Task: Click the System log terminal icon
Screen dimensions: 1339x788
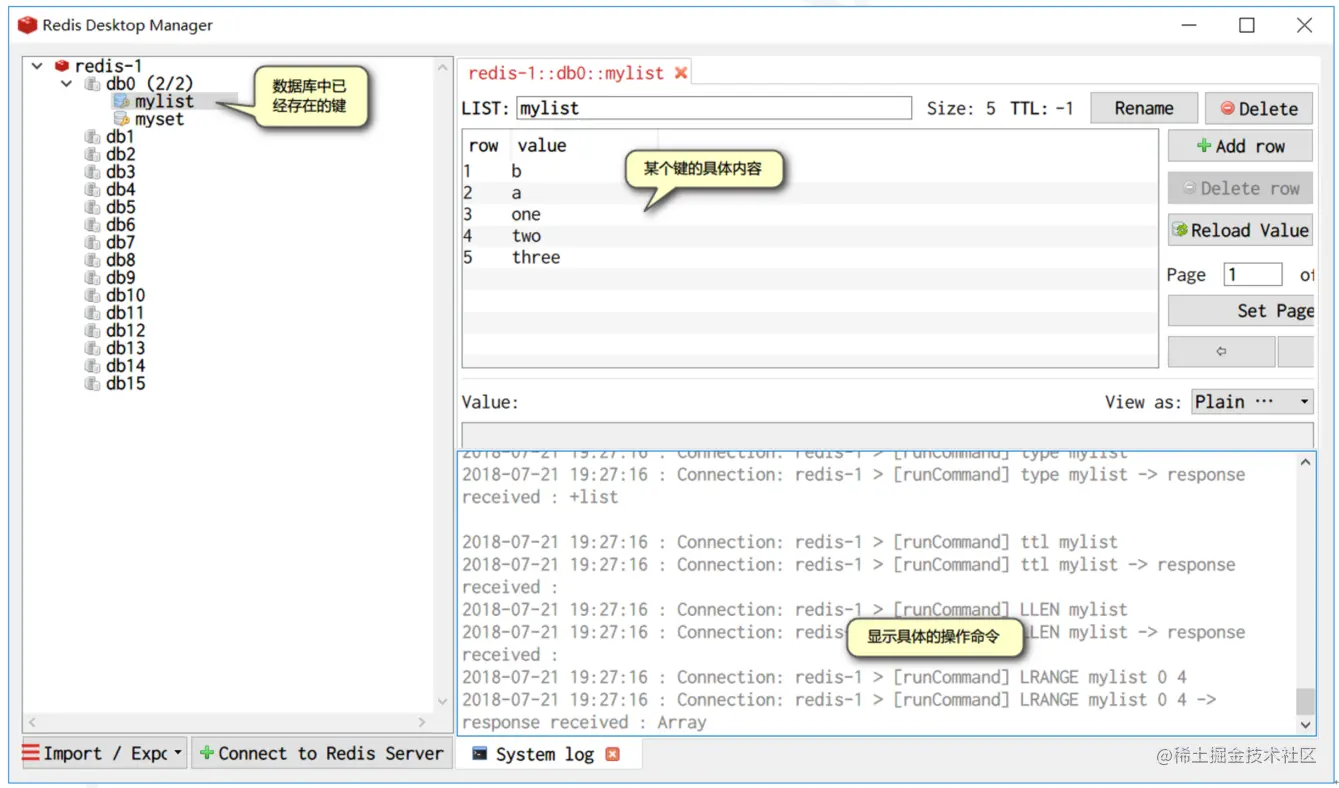Action: tap(480, 754)
